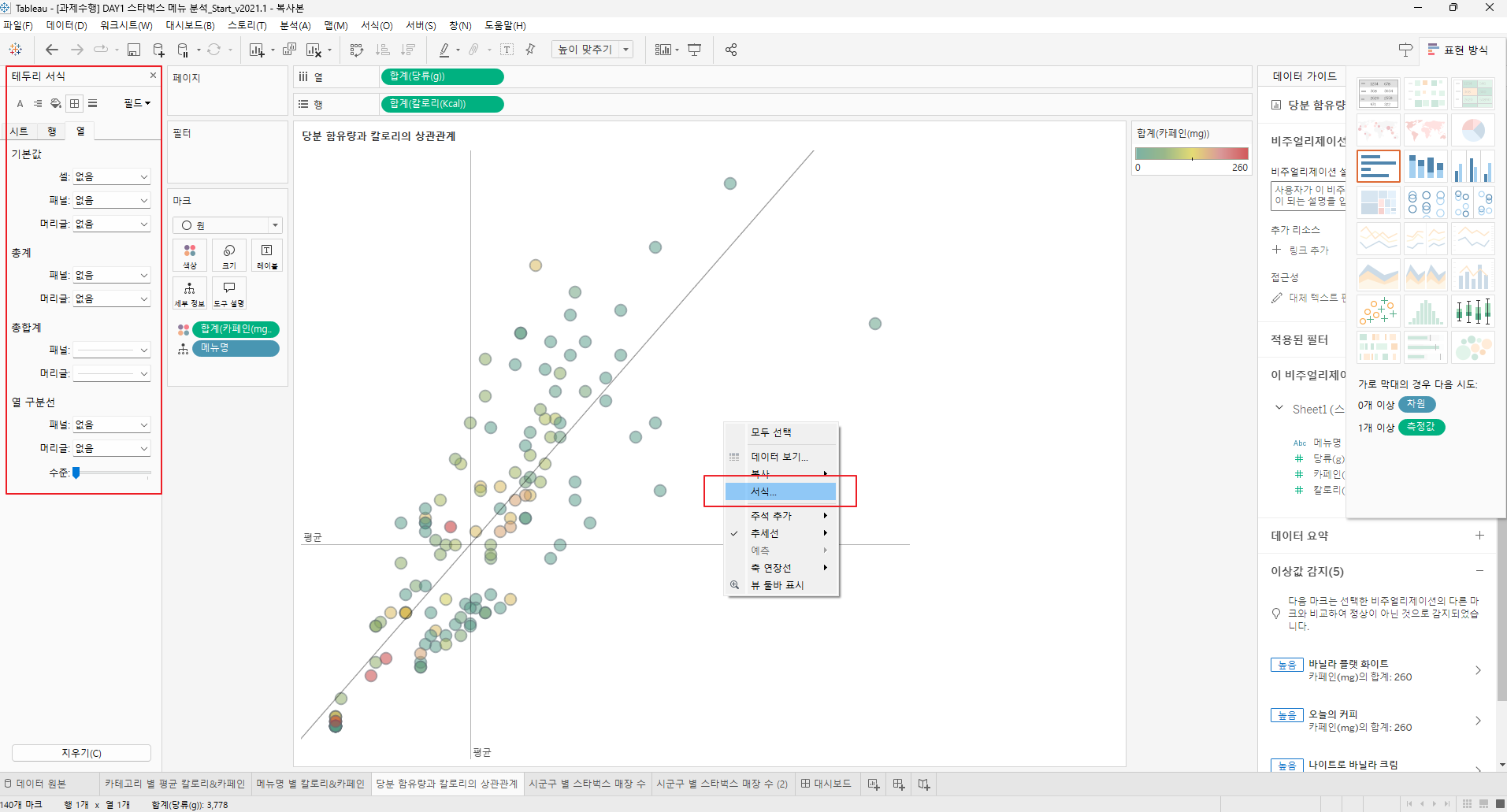This screenshot has height=812, width=1507.
Task: Select the box-and-whisker plot thumbnail in Show Me
Action: pos(1472,311)
